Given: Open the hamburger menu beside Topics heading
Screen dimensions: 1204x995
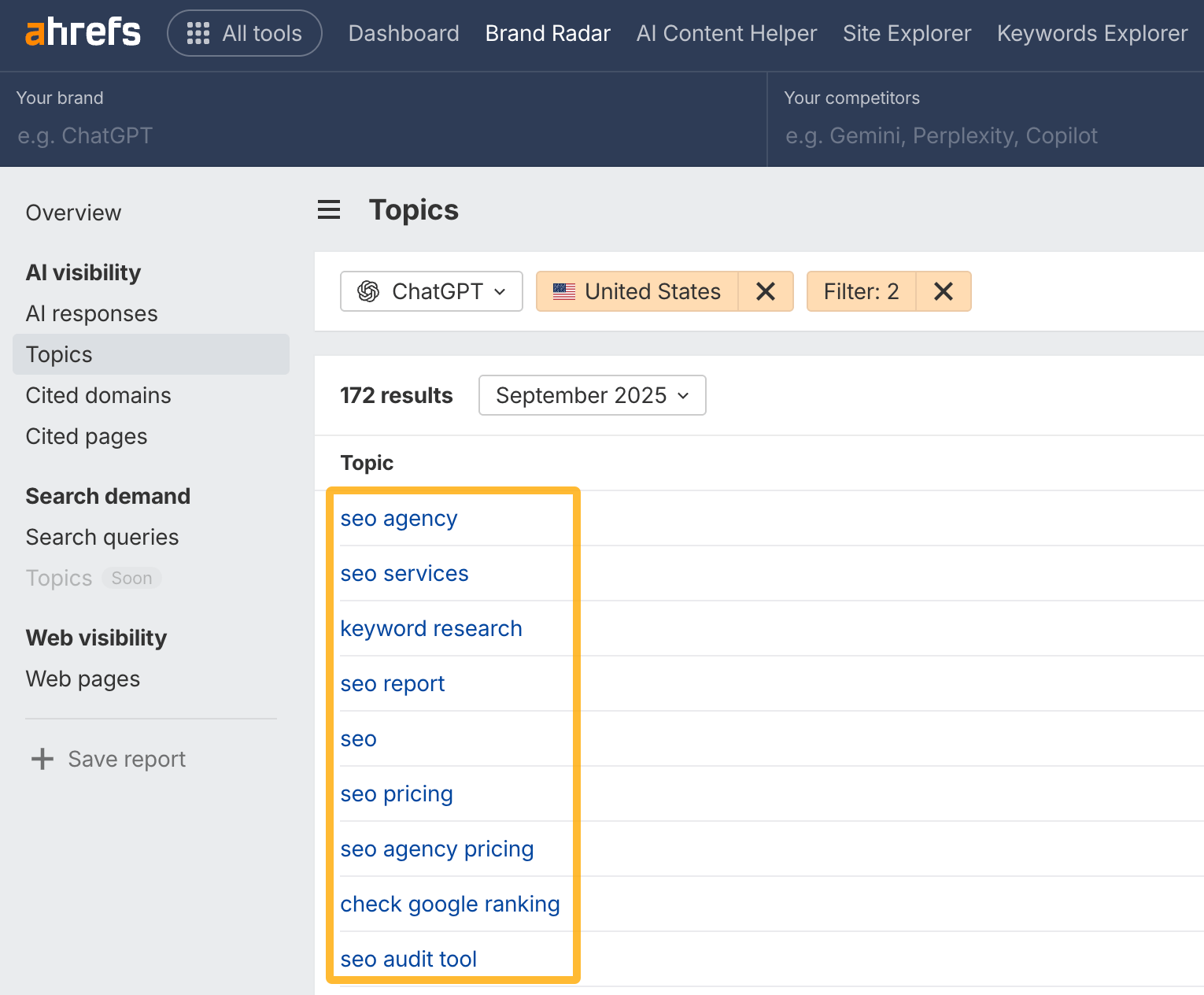Looking at the screenshot, I should click(x=328, y=210).
